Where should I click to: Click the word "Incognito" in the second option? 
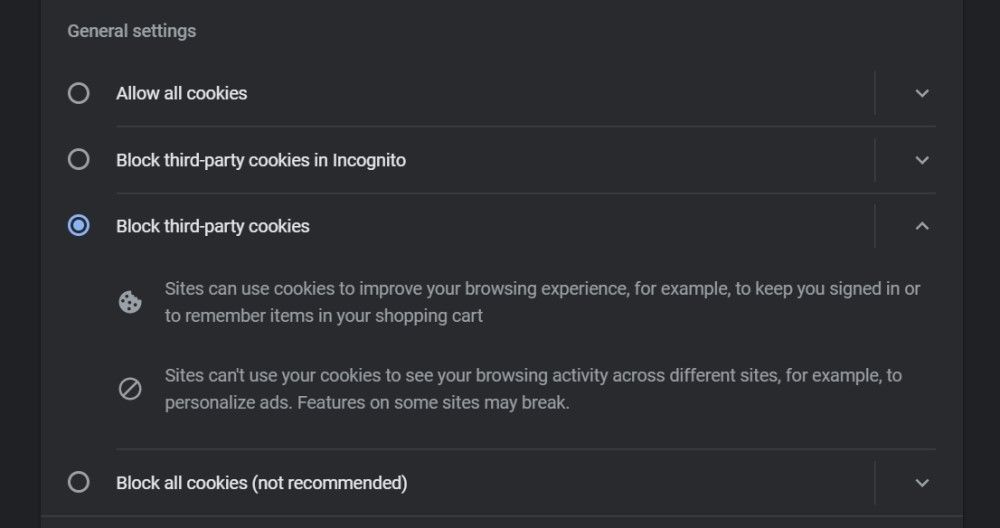coord(368,160)
